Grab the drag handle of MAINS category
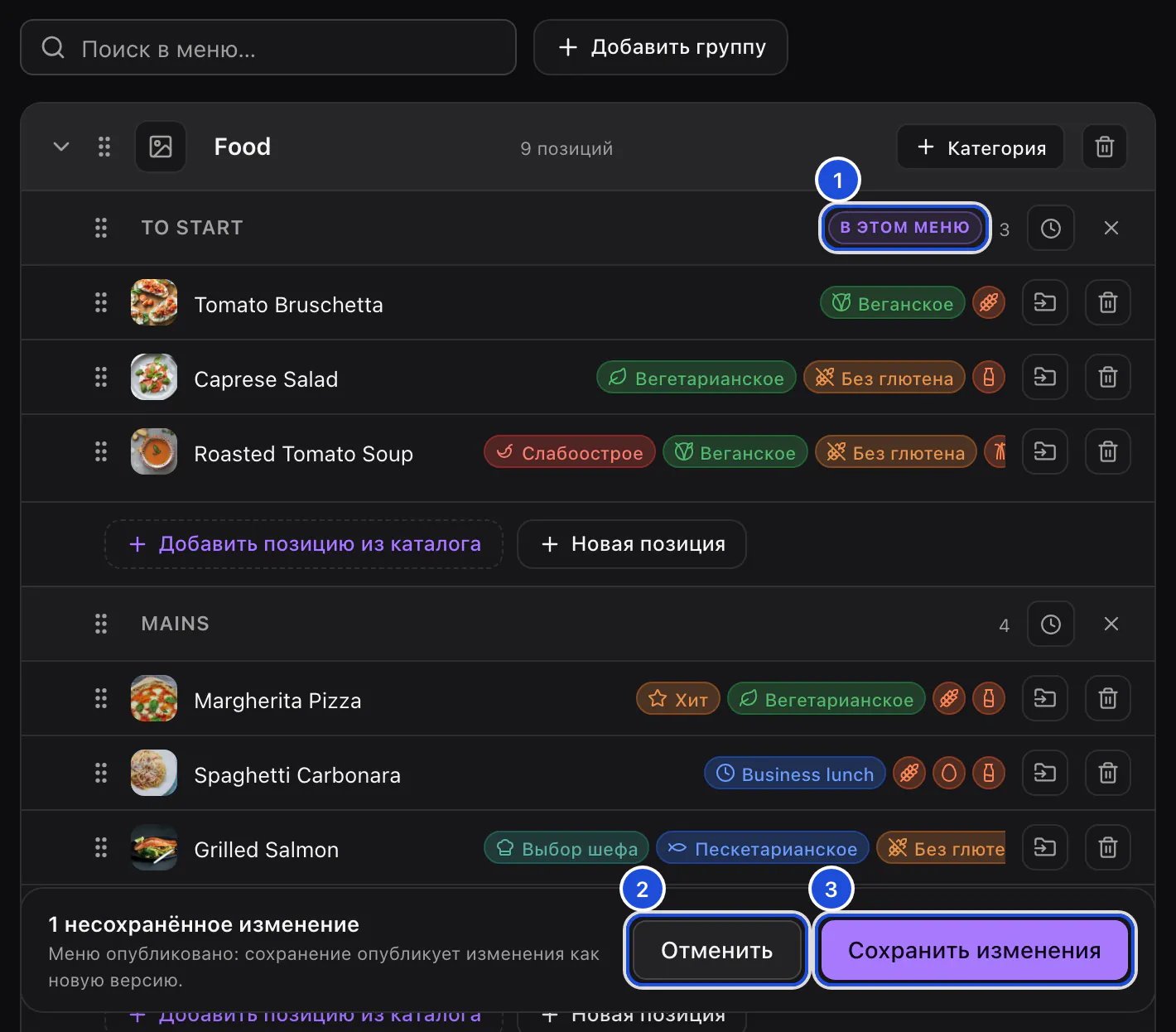The height and width of the screenshot is (1032, 1176). pyautogui.click(x=101, y=625)
